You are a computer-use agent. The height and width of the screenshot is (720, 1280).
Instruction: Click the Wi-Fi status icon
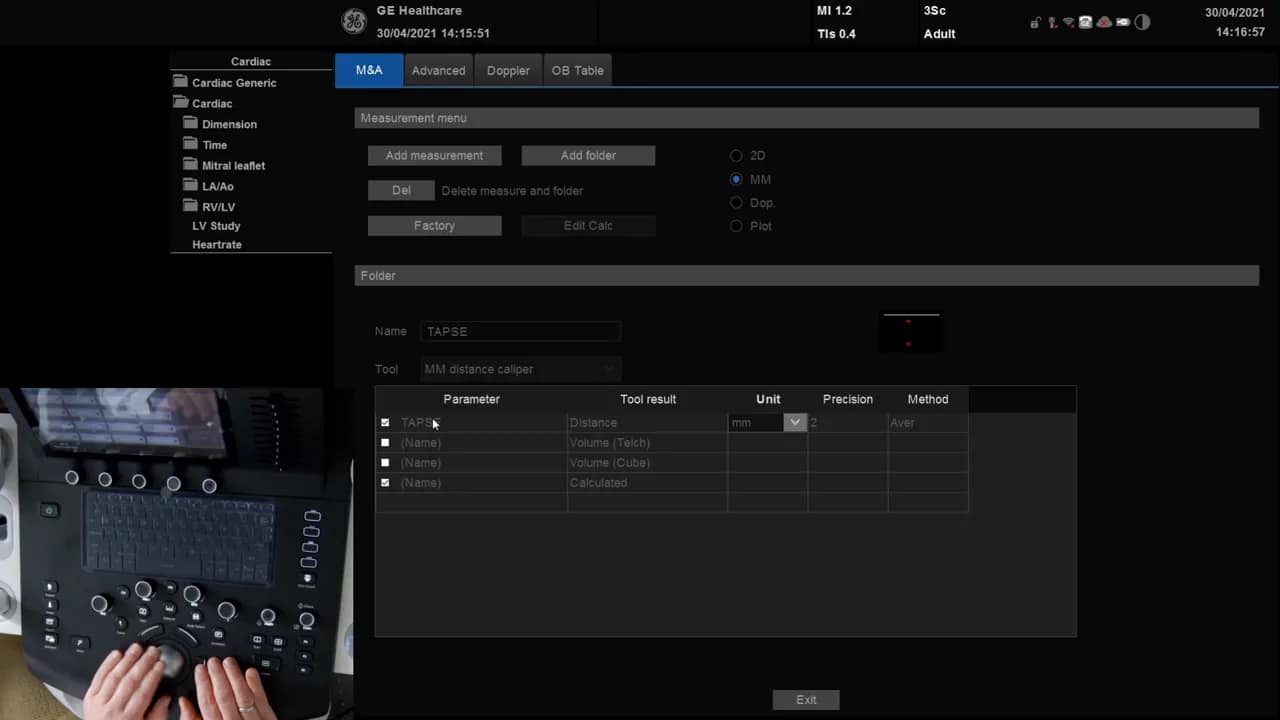[1068, 22]
